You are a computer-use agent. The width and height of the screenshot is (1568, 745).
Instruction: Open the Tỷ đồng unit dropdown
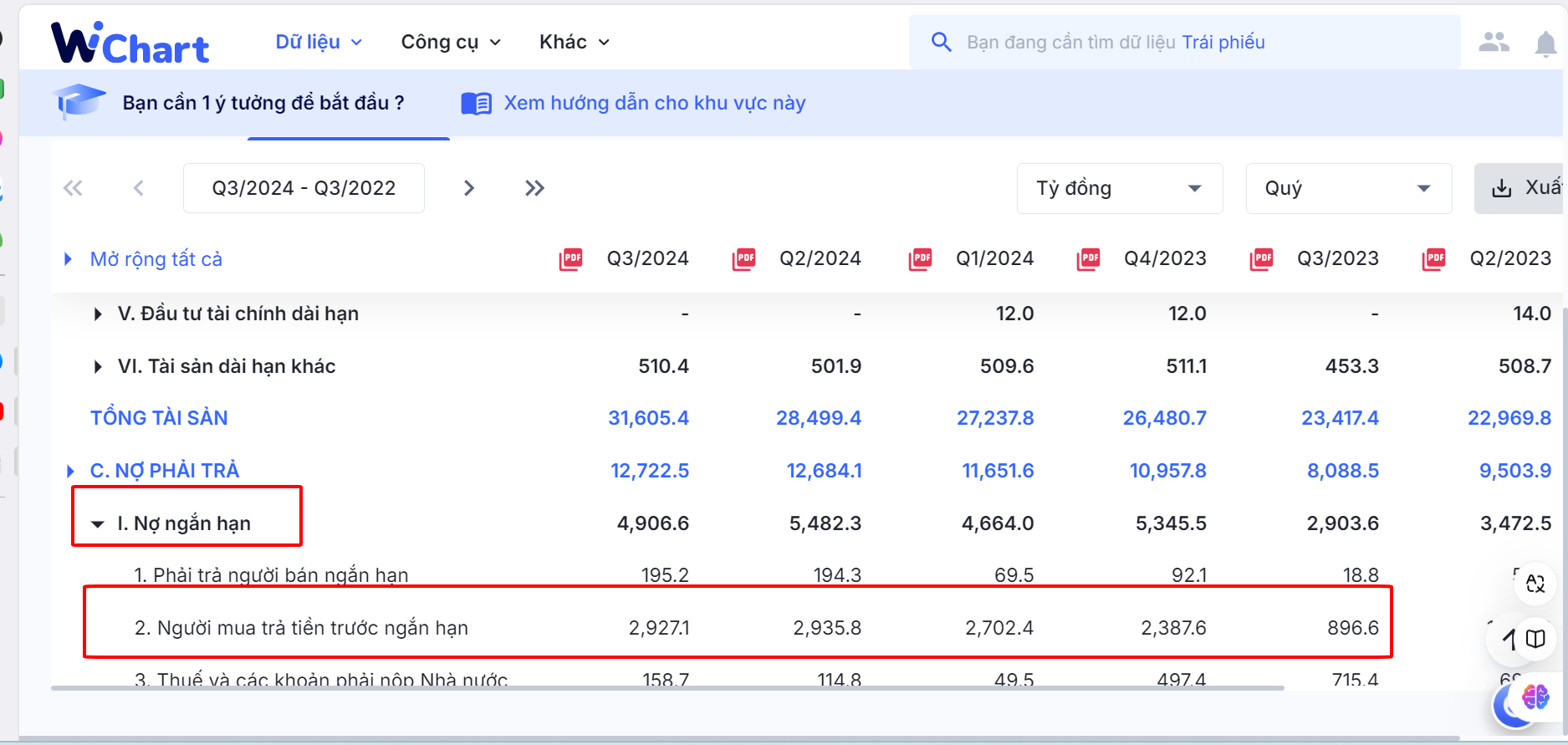1120,188
